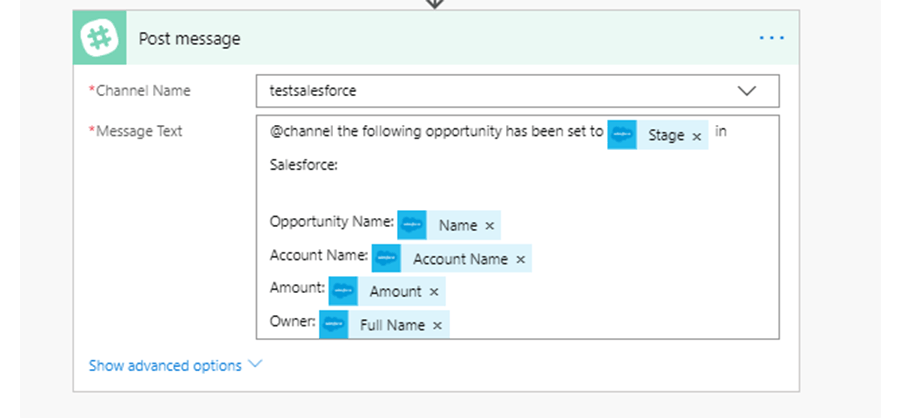Click the Salesforce icon on the Name token
The image size is (900, 418).
click(x=412, y=225)
